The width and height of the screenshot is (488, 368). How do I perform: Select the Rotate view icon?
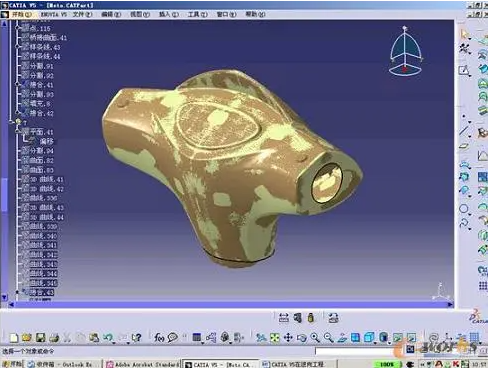coord(302,338)
